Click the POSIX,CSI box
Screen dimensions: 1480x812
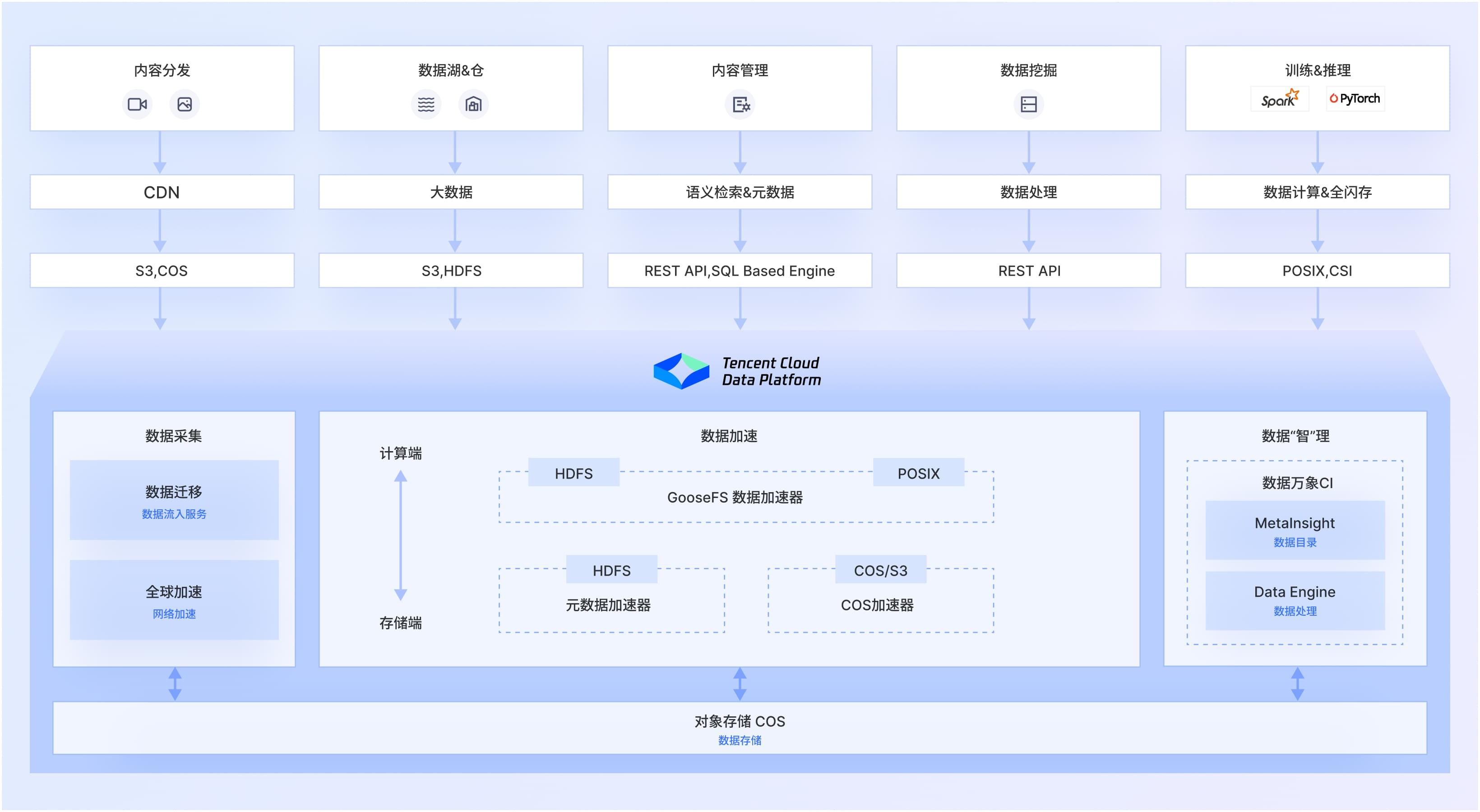[x=1317, y=271]
